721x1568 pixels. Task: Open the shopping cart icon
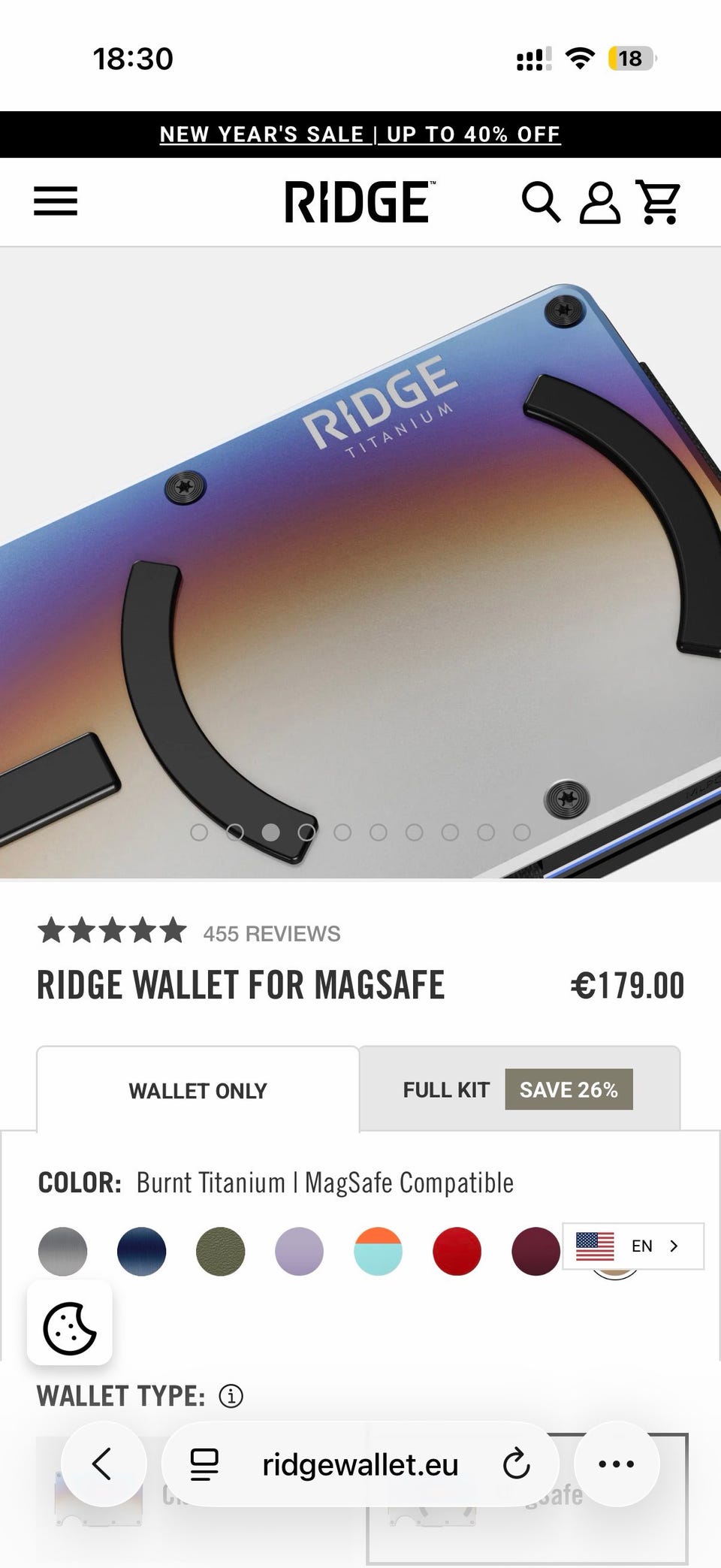tap(659, 202)
